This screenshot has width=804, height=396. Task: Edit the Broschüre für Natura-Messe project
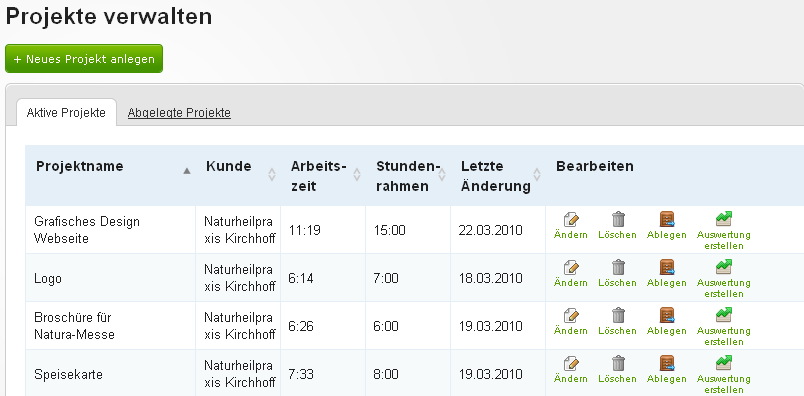pyautogui.click(x=571, y=315)
